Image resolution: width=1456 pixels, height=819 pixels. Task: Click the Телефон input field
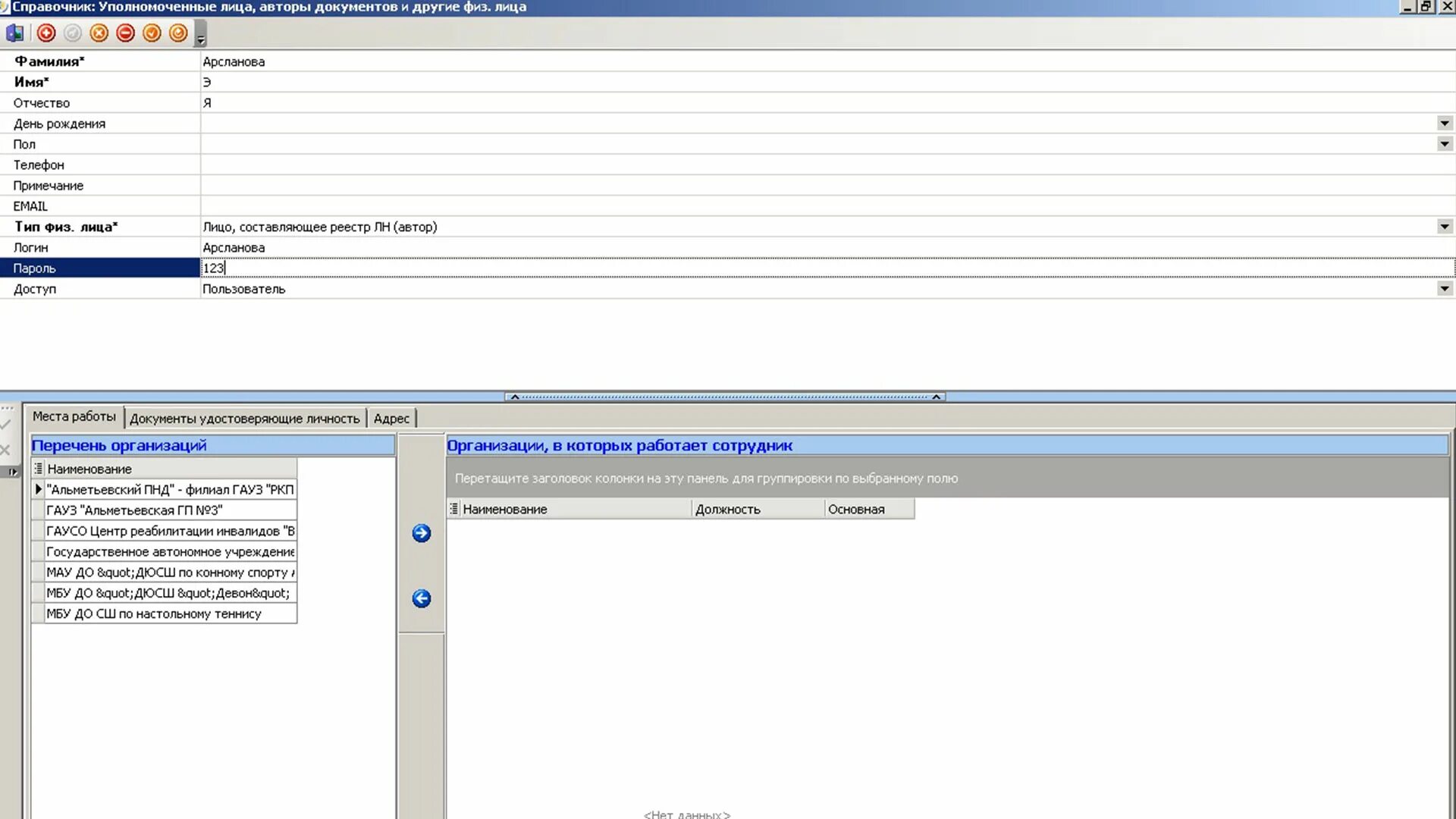point(827,165)
